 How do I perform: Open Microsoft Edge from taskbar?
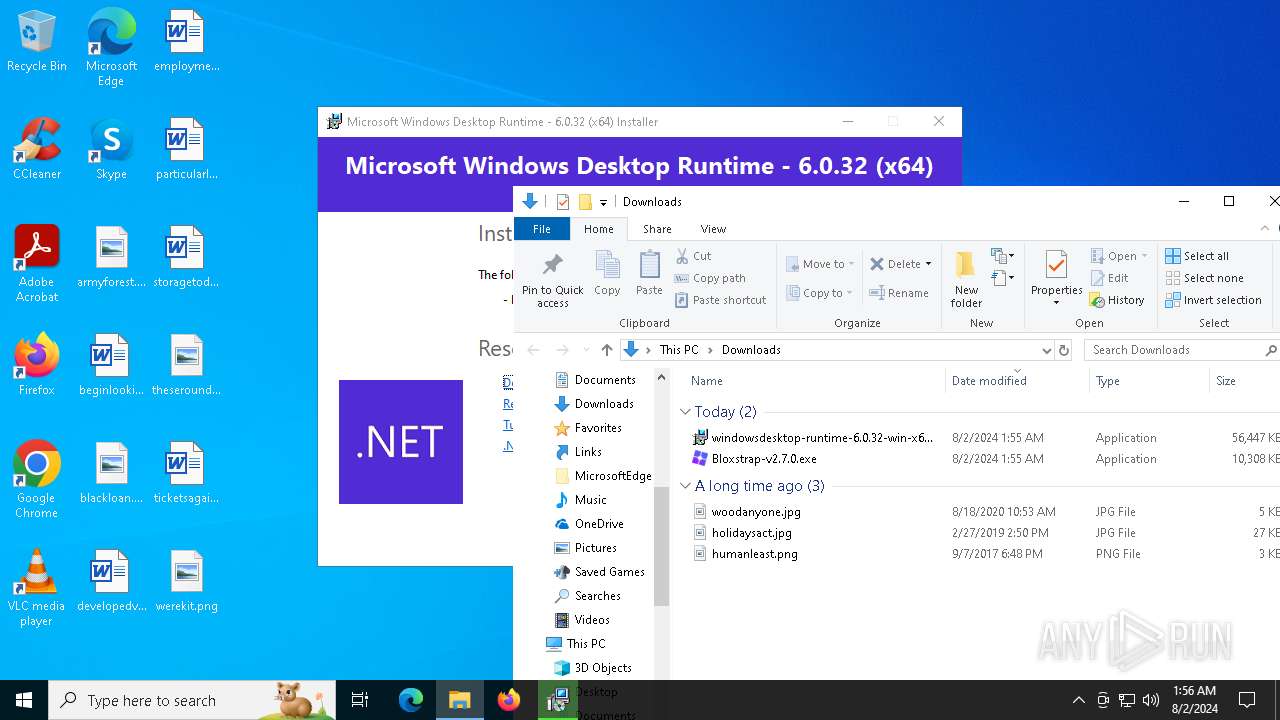411,700
